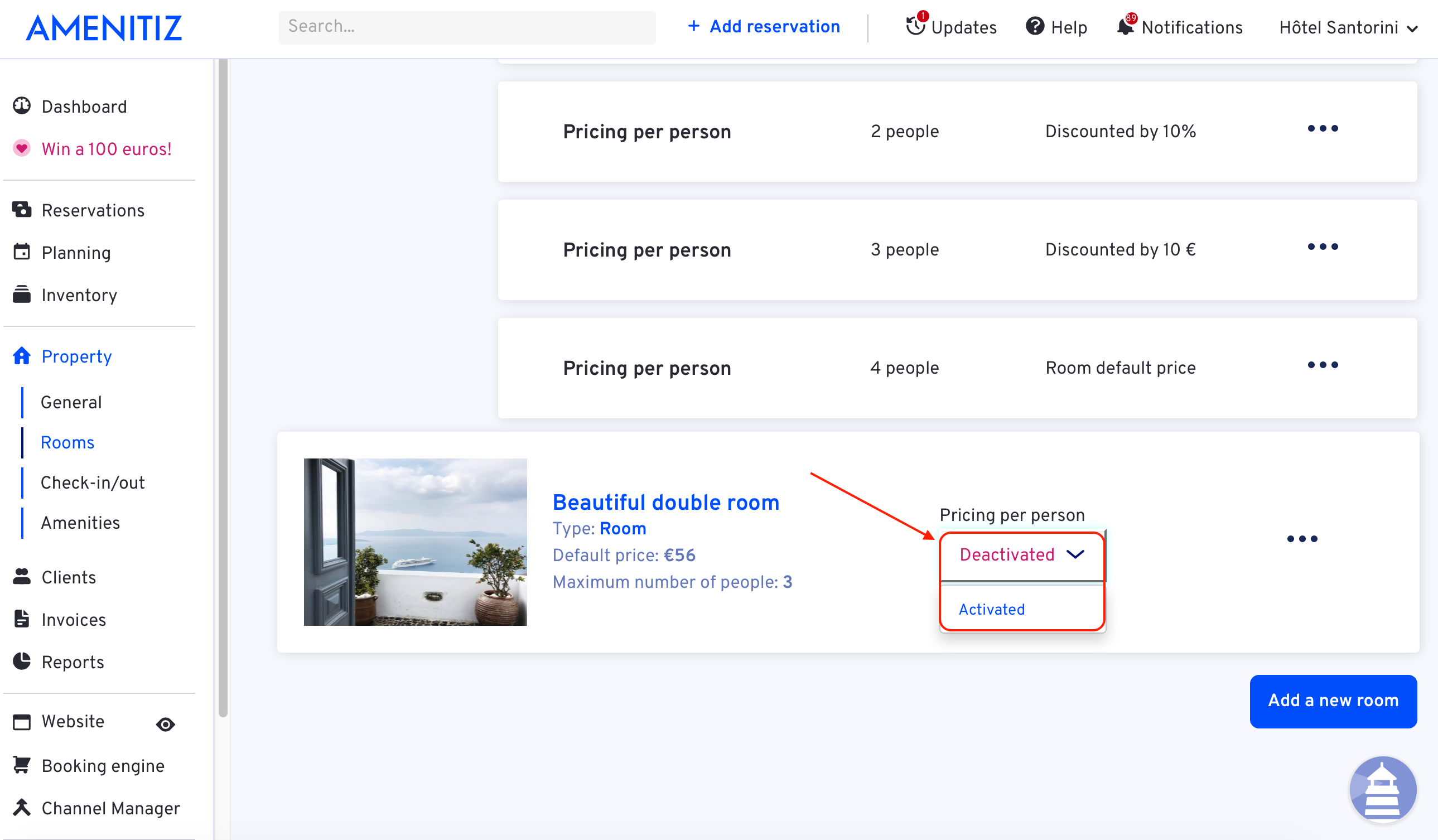This screenshot has height=840, width=1438.
Task: Click the Notifications bell icon
Action: (1125, 26)
